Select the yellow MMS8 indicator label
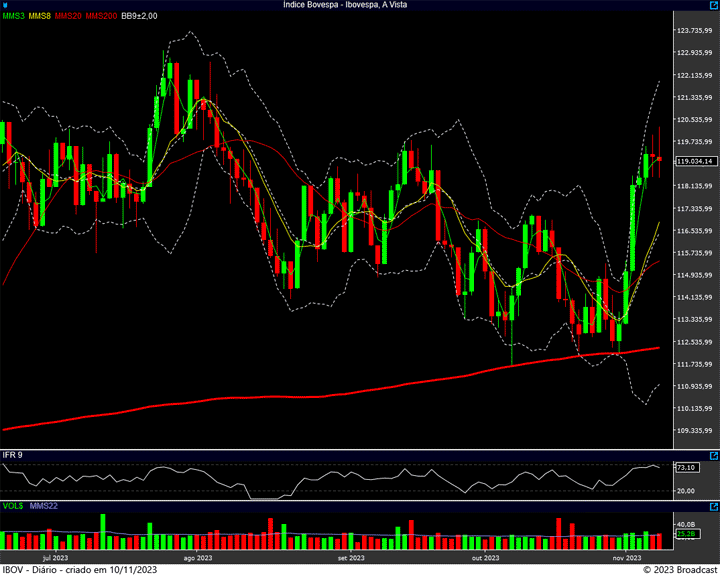This screenshot has height=575, width=720. point(40,16)
